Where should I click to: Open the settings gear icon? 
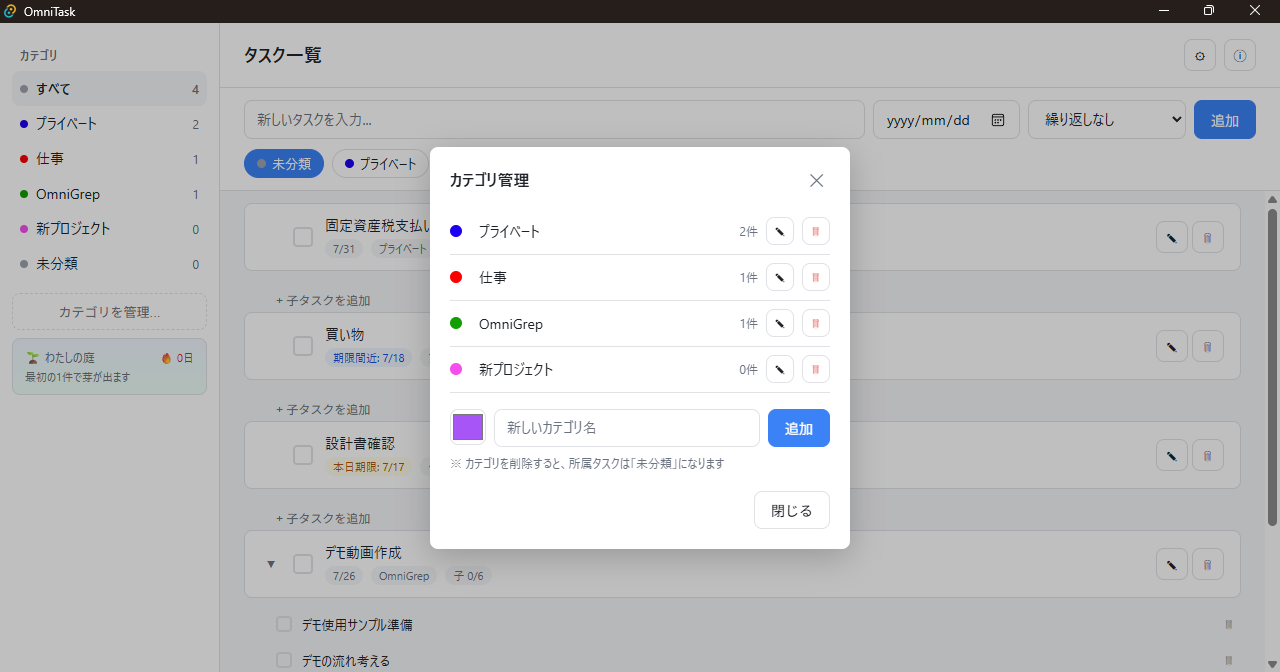1200,55
